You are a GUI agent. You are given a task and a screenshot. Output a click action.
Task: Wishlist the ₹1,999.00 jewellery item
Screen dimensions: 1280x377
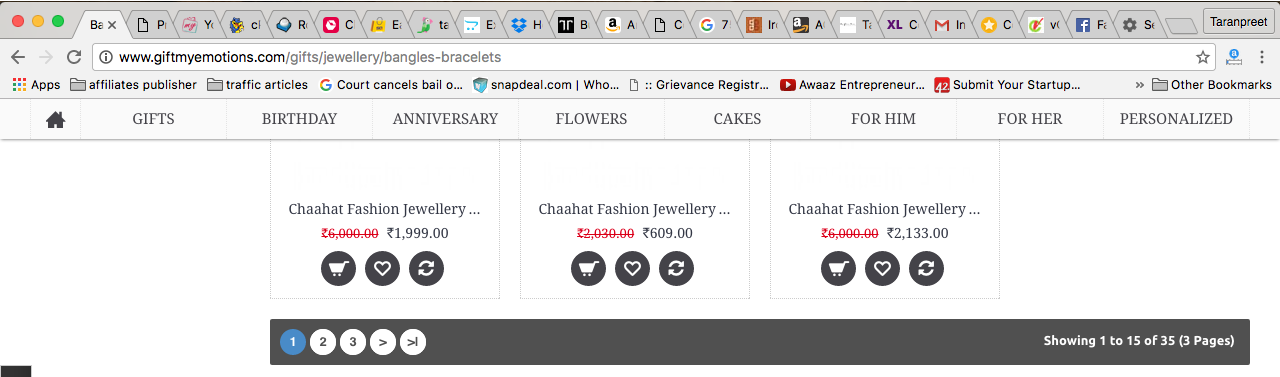tap(382, 268)
